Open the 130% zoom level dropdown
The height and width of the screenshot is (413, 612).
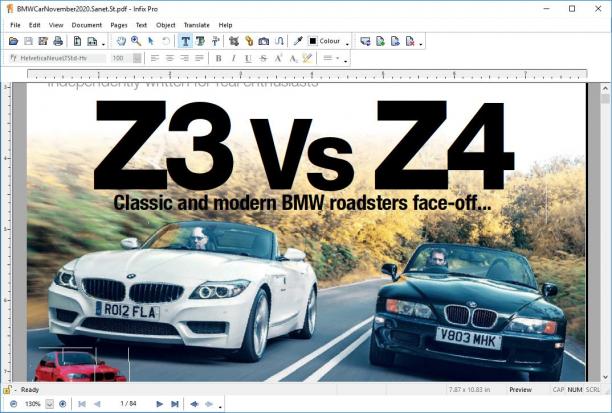50,404
